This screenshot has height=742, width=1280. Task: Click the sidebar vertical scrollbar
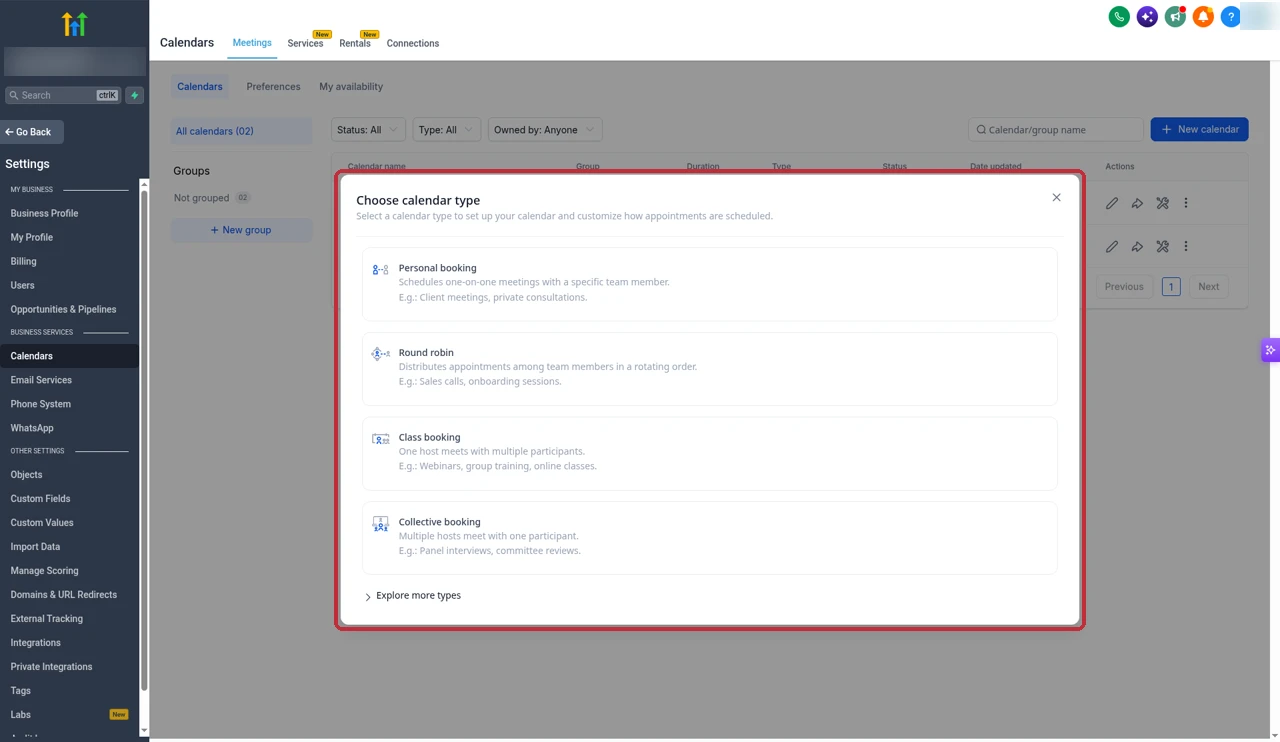144,440
